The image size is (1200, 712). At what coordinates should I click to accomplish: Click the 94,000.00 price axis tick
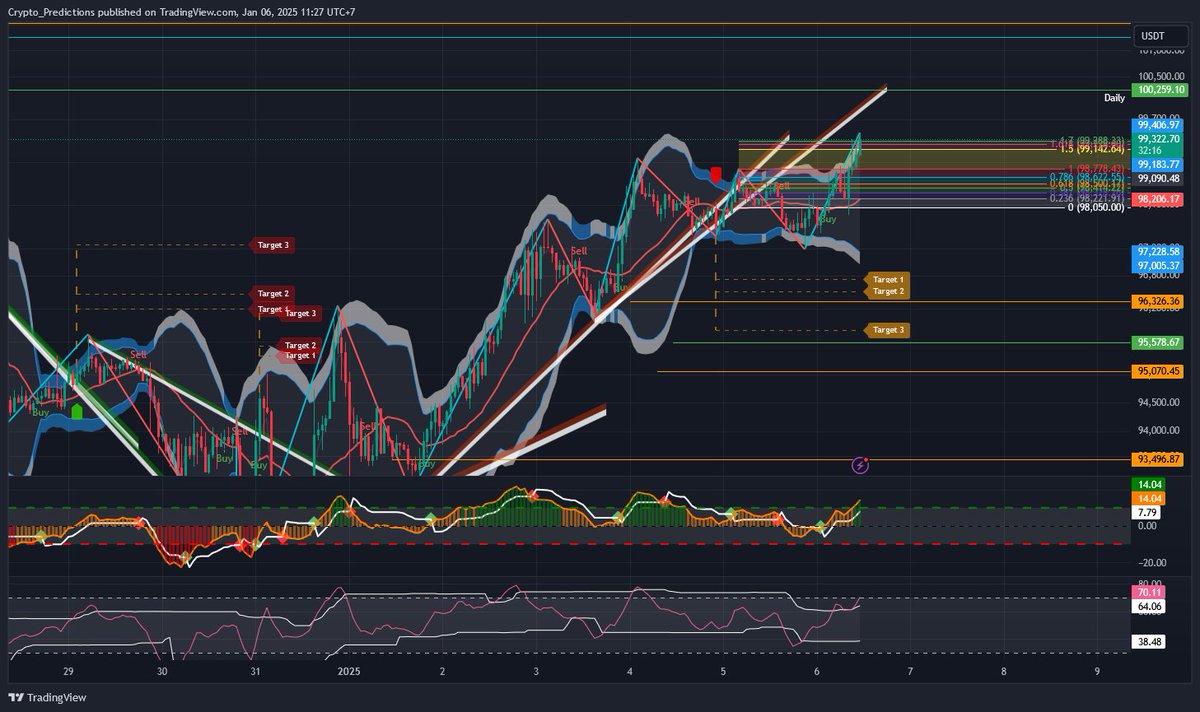click(1160, 431)
